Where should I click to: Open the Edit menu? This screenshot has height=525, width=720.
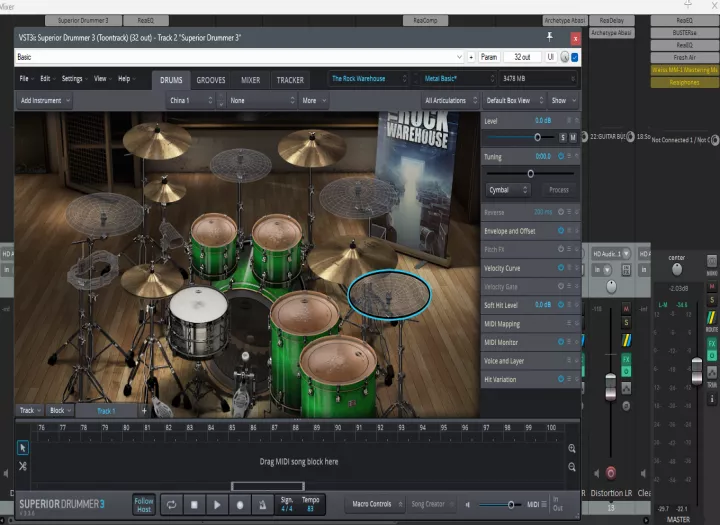47,79
